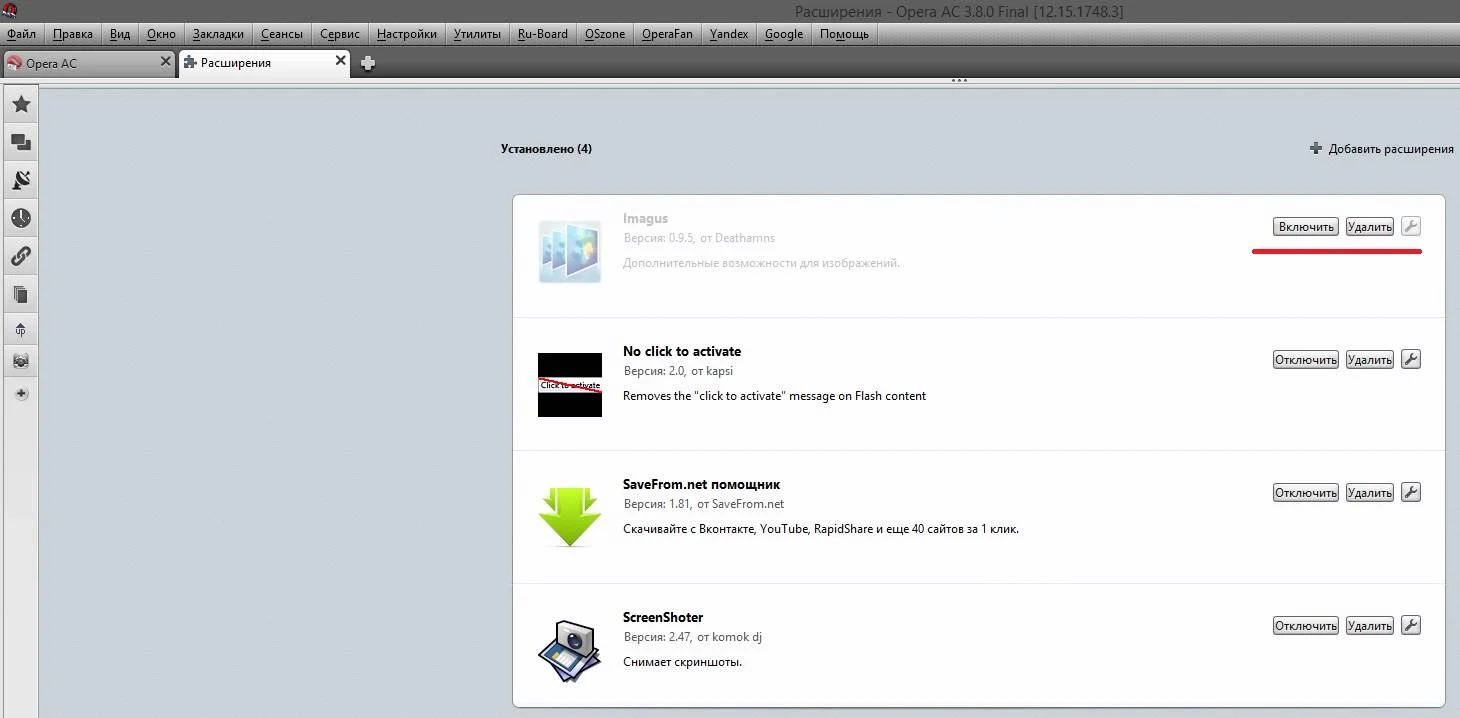This screenshot has width=1460, height=718.
Task: Click the ScreenShoter title text
Action: point(663,617)
